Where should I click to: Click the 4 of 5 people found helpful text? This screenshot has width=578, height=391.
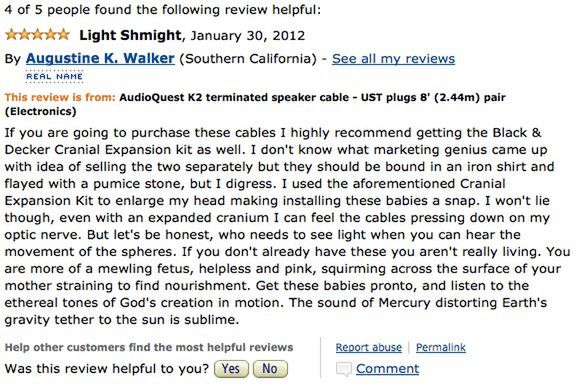(x=163, y=10)
